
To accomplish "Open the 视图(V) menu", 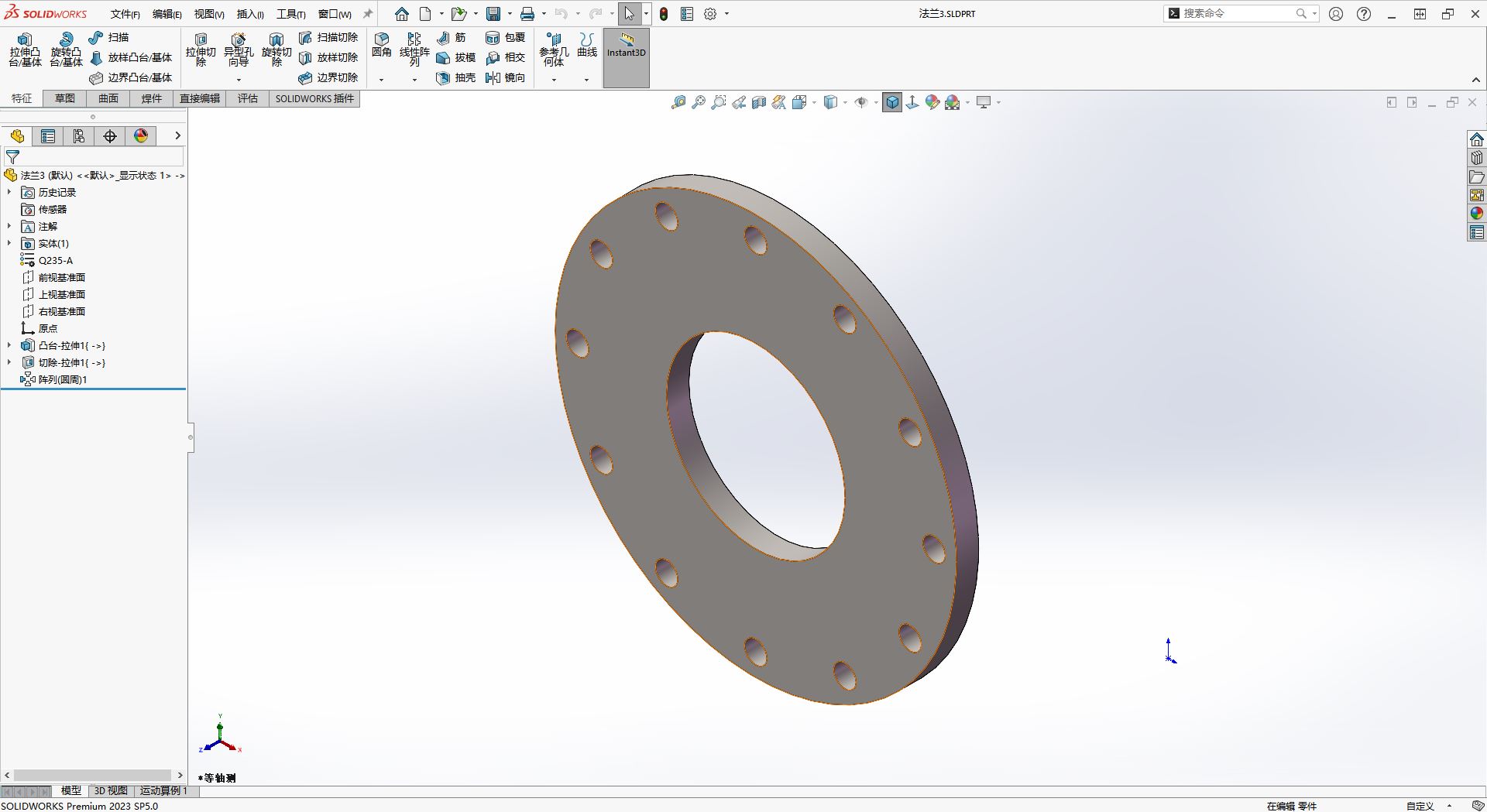I will point(208,14).
